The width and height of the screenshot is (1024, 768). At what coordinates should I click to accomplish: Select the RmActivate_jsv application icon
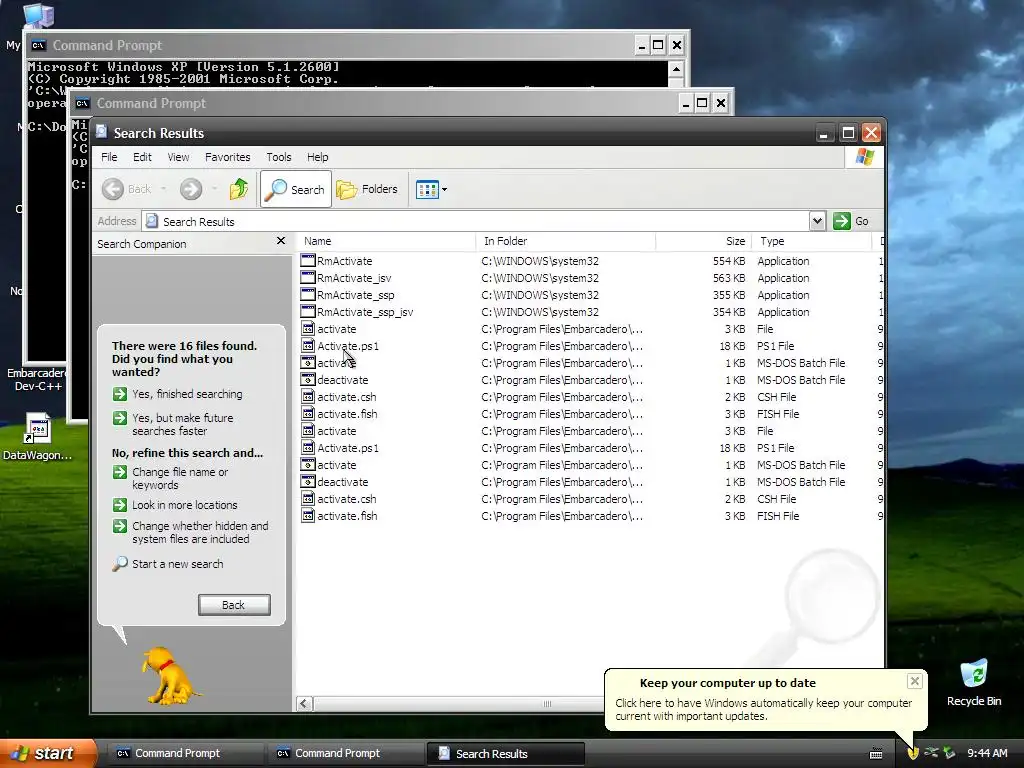[x=308, y=277]
